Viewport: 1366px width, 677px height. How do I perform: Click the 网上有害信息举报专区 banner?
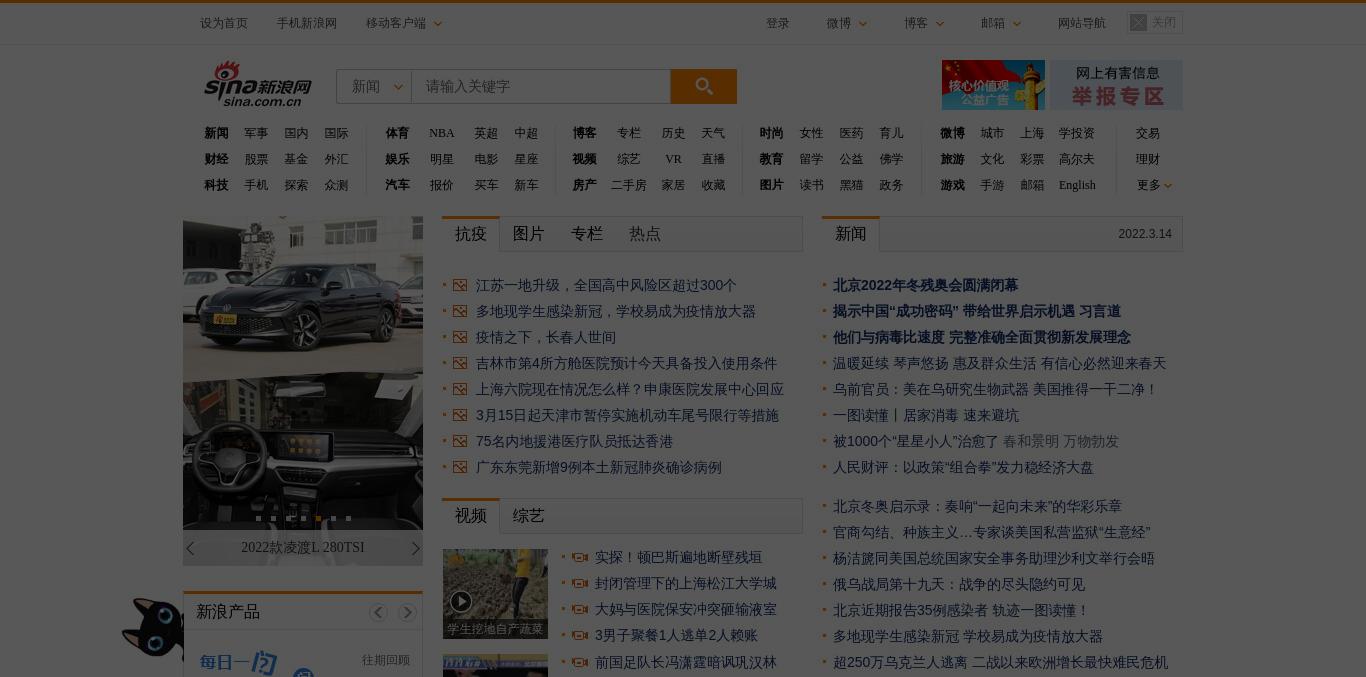pos(1116,85)
